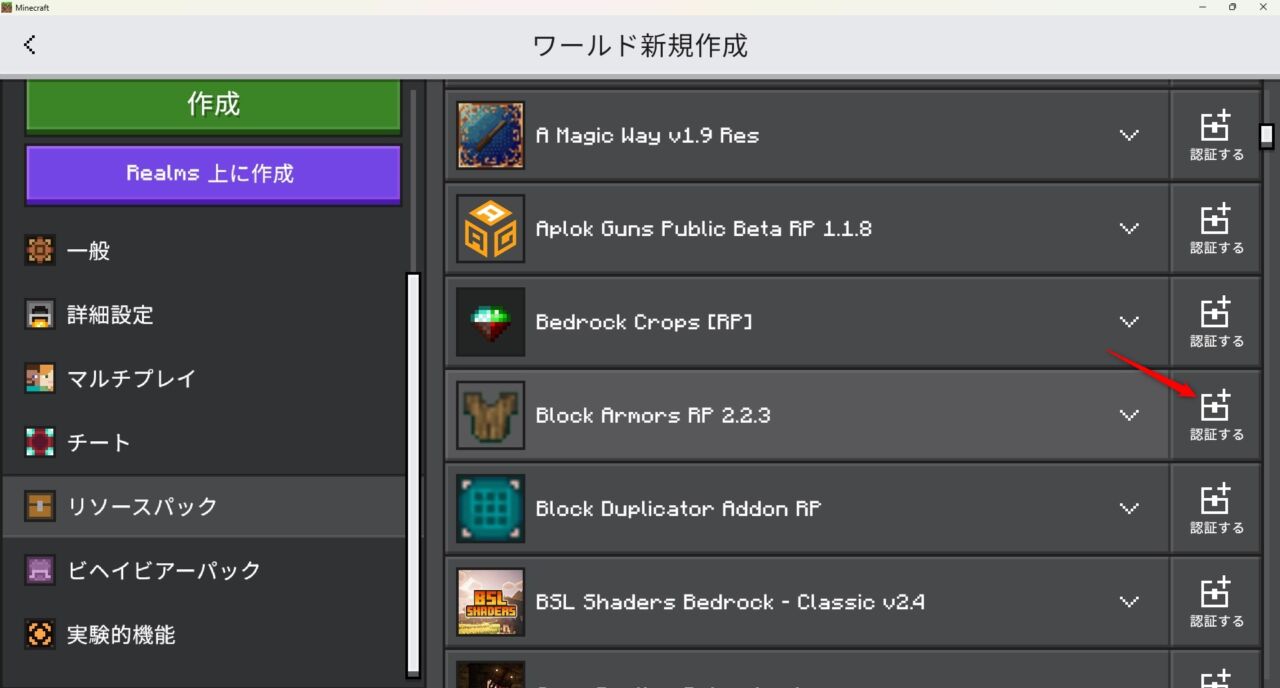
Task: Select the 'Block Armors RP 2.2.3' title text
Action: 653,415
